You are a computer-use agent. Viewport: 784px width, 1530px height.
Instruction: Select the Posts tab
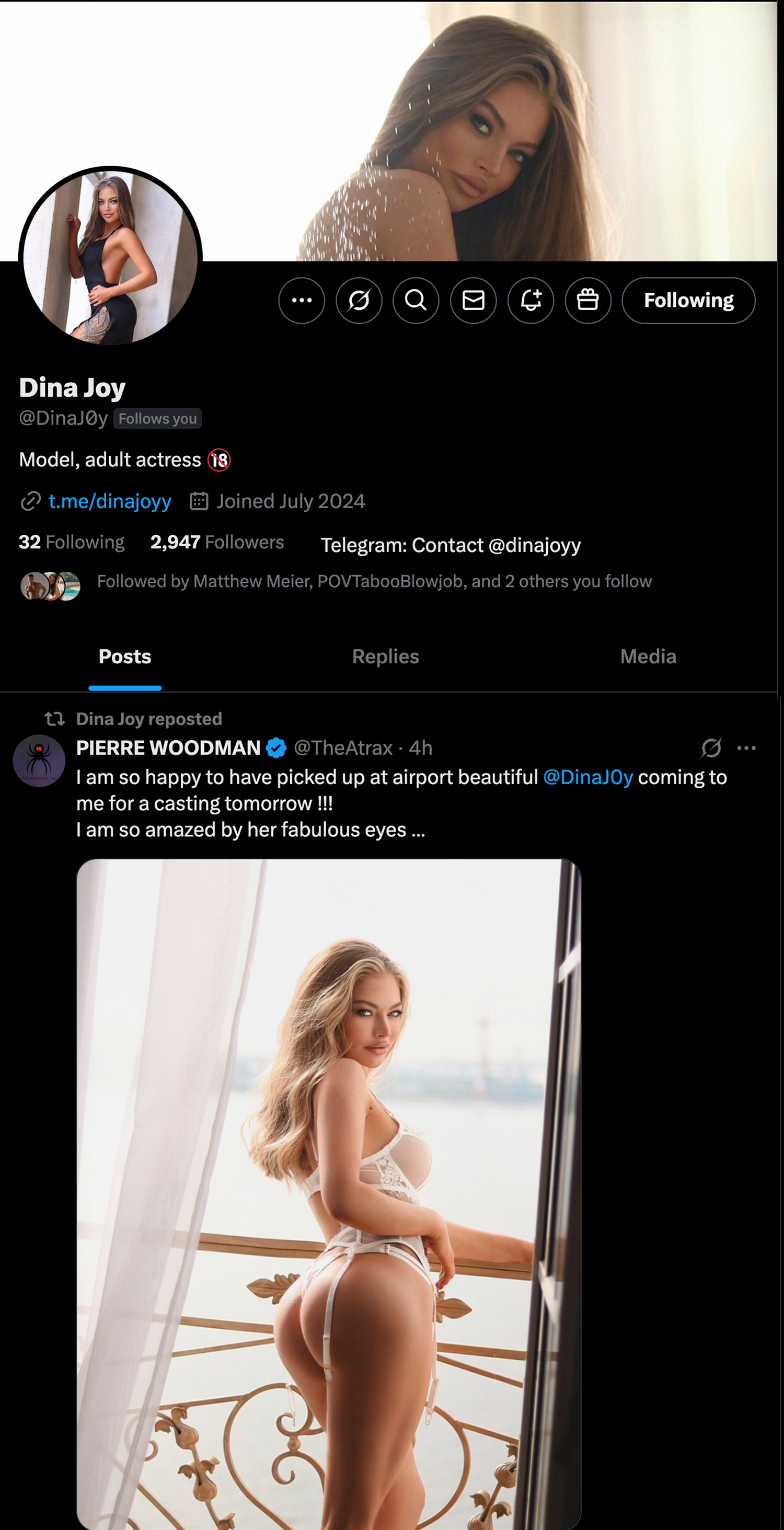tap(125, 657)
